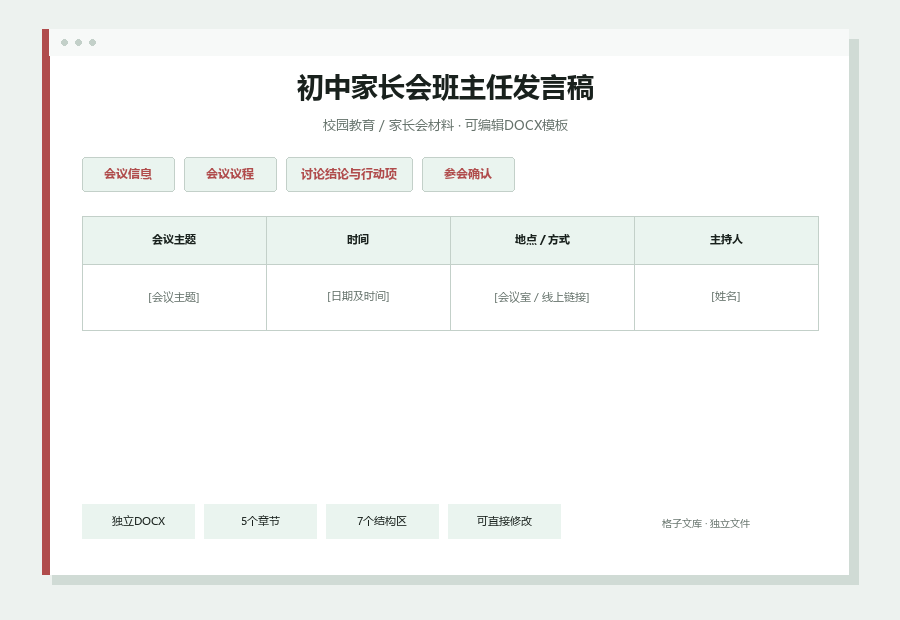Click the subtitle 校园教育 / 家长会材料

(x=388, y=125)
